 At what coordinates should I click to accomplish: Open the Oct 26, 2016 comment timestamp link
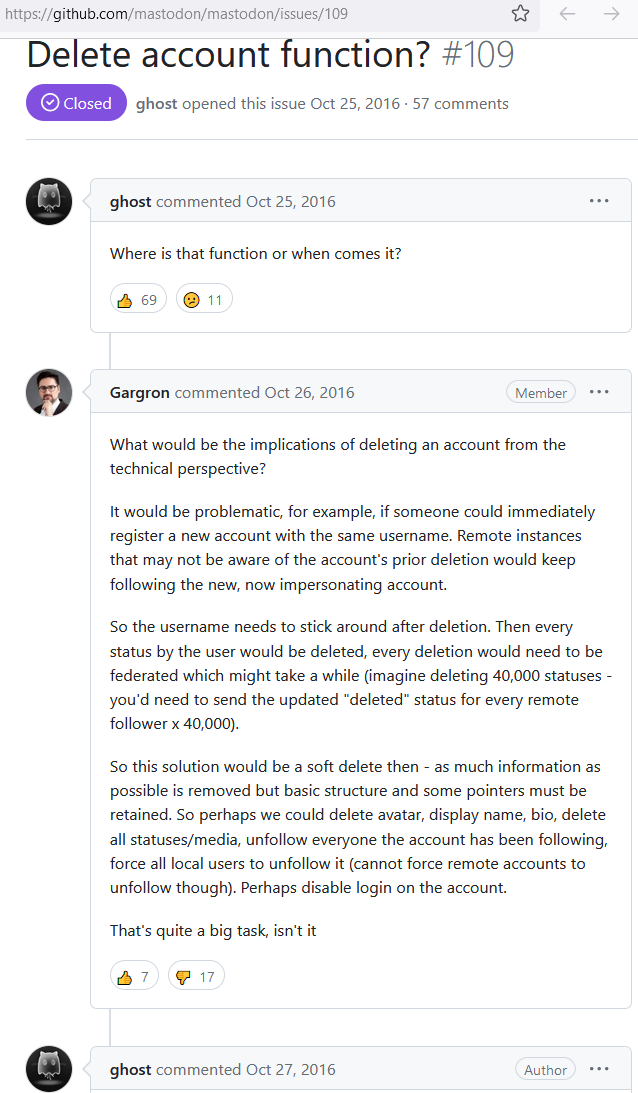tap(309, 393)
